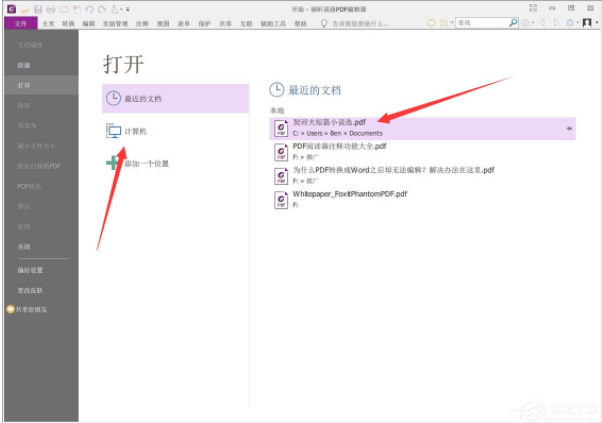602x423 pixels.
Task: Switch to the 表单 ribbon tab
Action: coord(184,24)
